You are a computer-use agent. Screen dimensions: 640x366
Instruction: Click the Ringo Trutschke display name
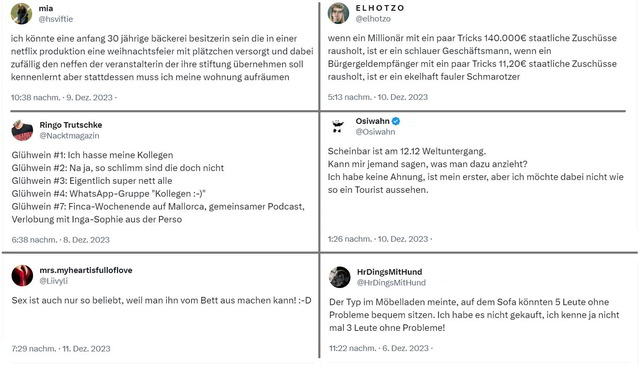click(x=71, y=125)
